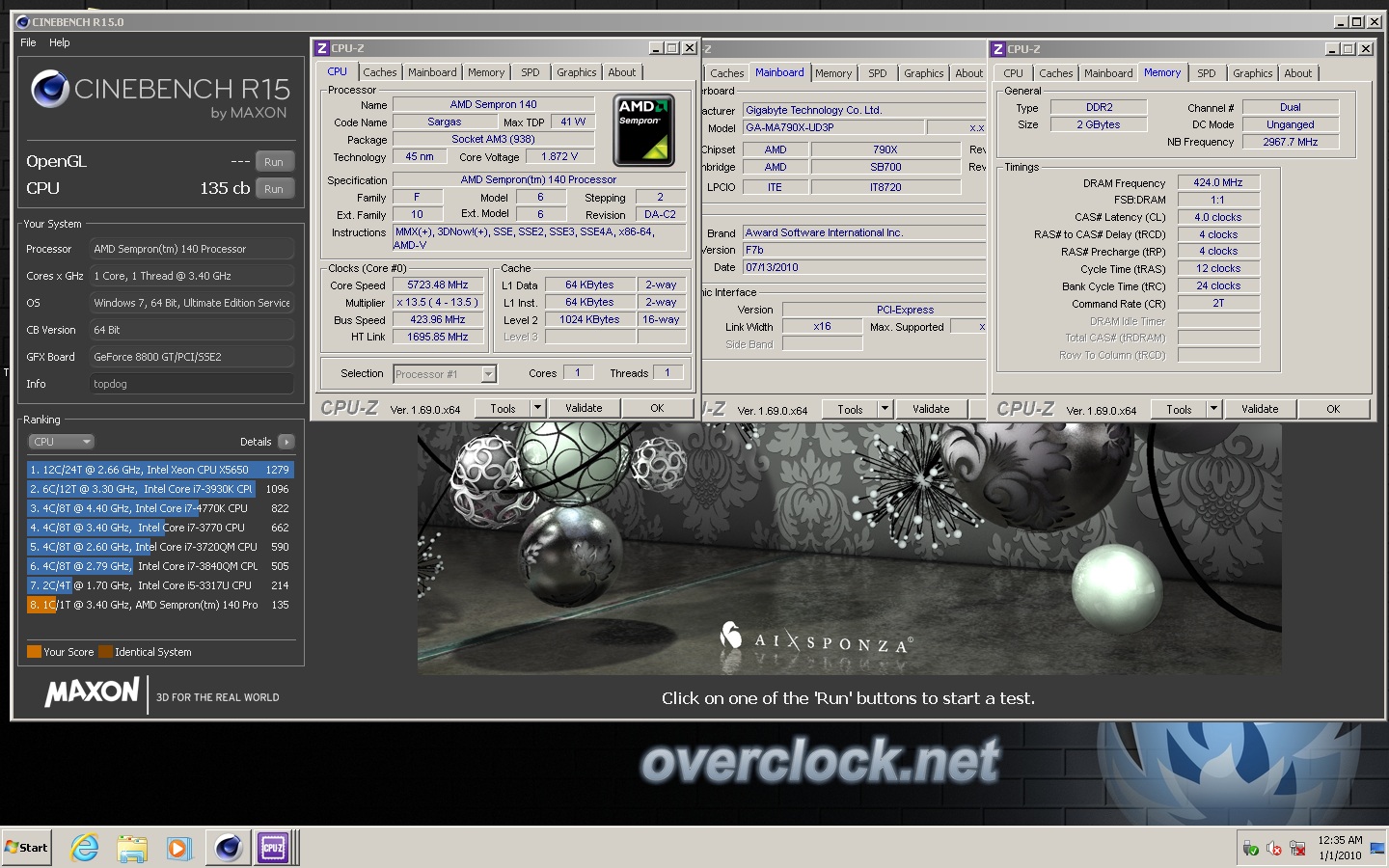The image size is (1389, 868).
Task: Switch to Cinebench taskbar icon
Action: [x=228, y=848]
